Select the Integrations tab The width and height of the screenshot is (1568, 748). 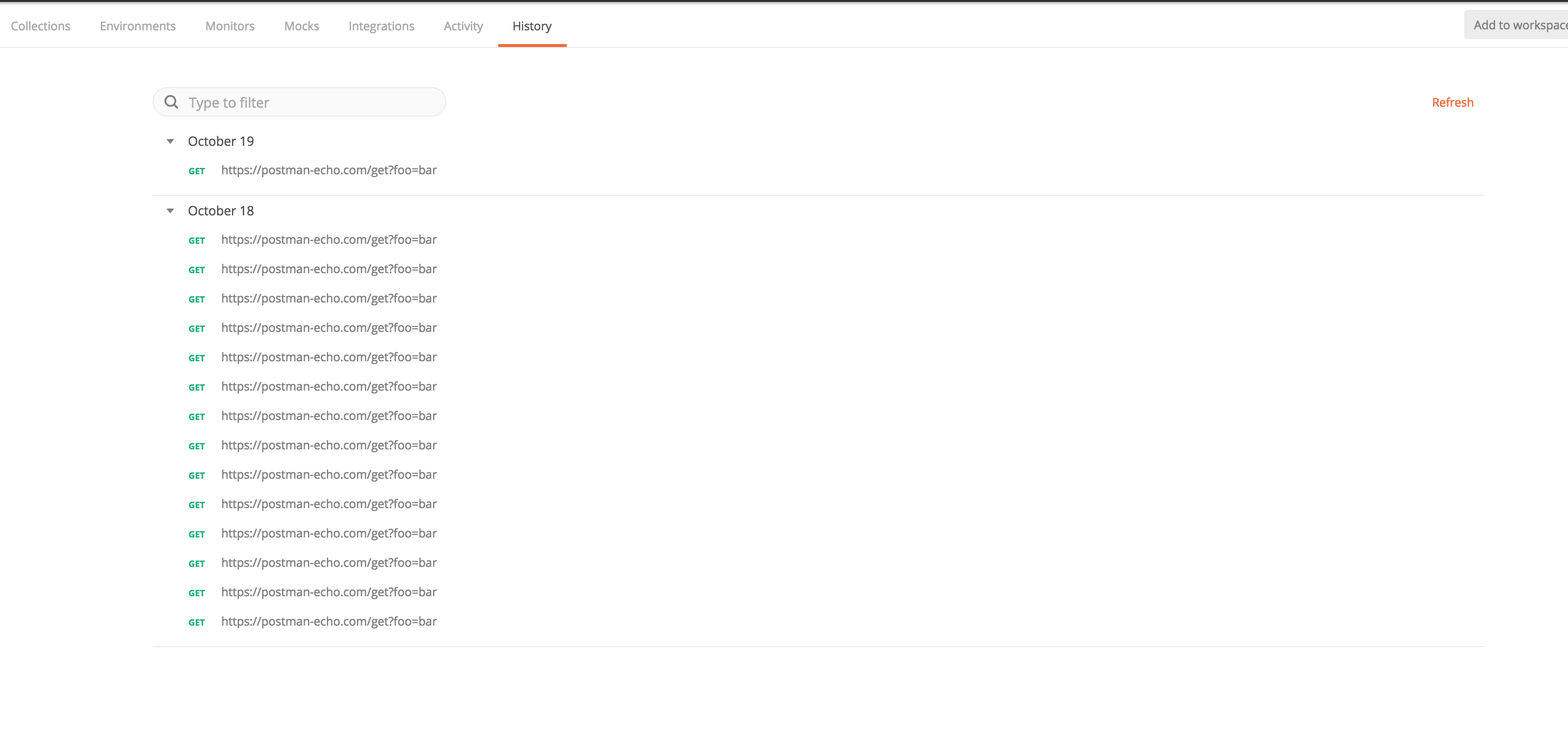pyautogui.click(x=382, y=25)
